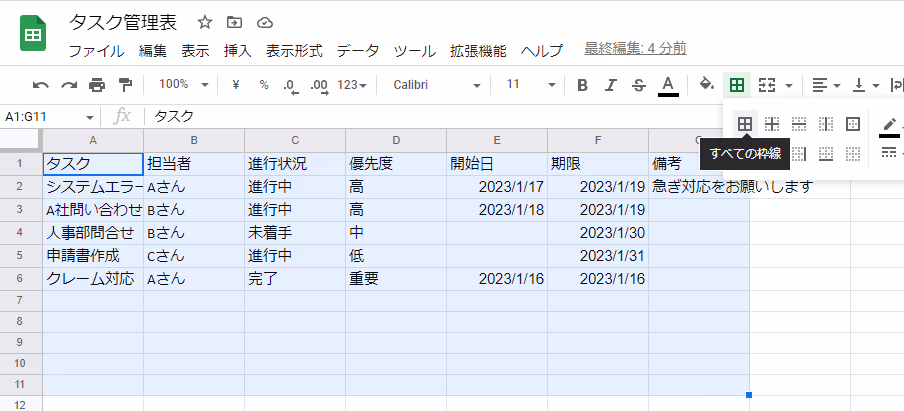Select cell 担当者 in row 1

[x=194, y=164]
